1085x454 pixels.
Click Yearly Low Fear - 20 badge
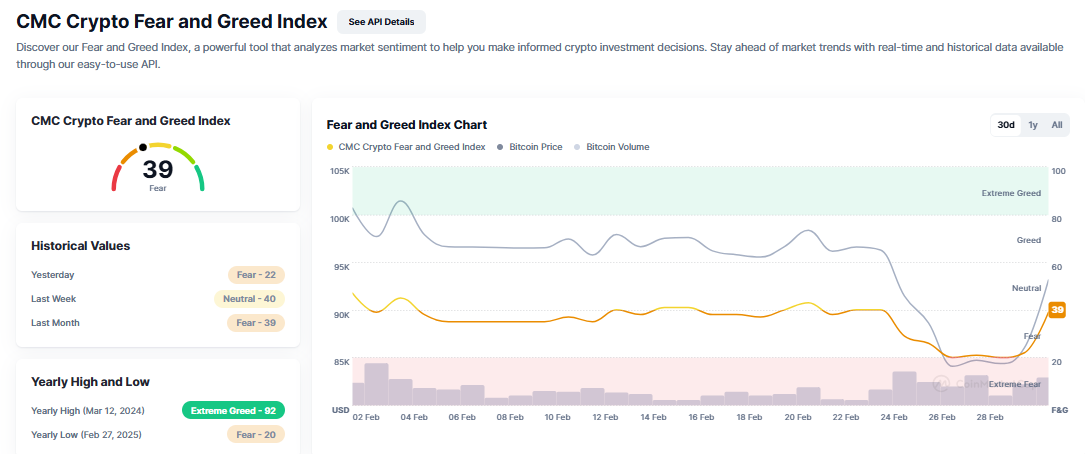(x=256, y=434)
